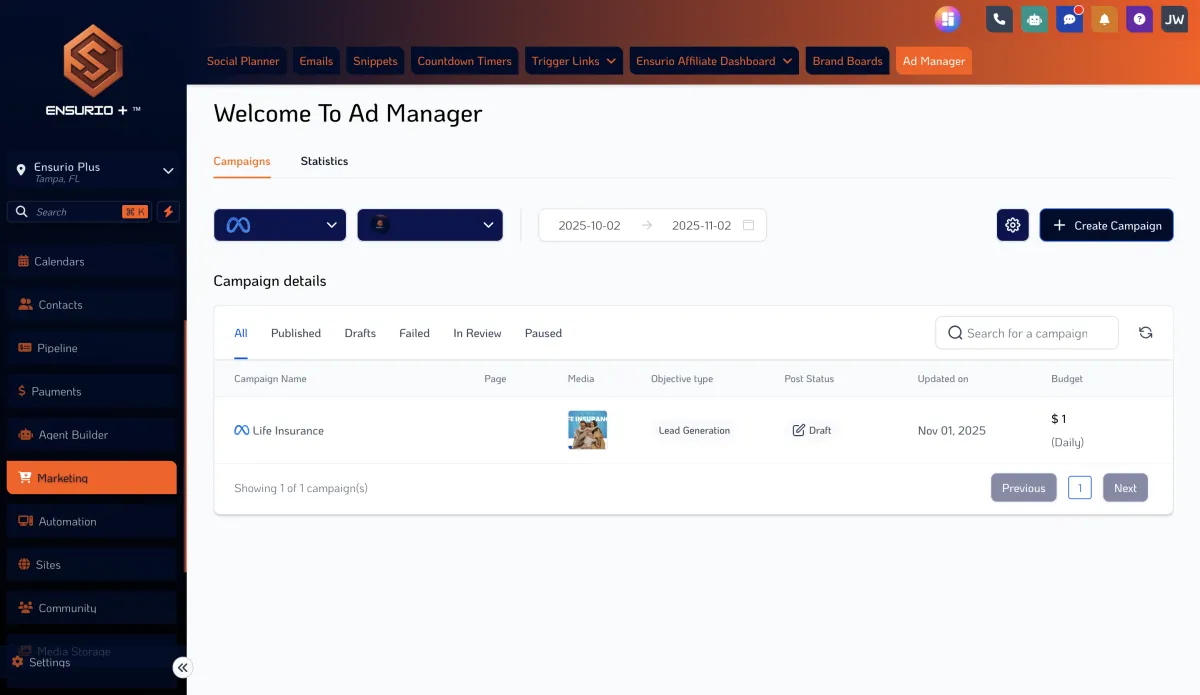This screenshot has height=695, width=1200.
Task: Click the Budget column header
Action: coord(1066,379)
